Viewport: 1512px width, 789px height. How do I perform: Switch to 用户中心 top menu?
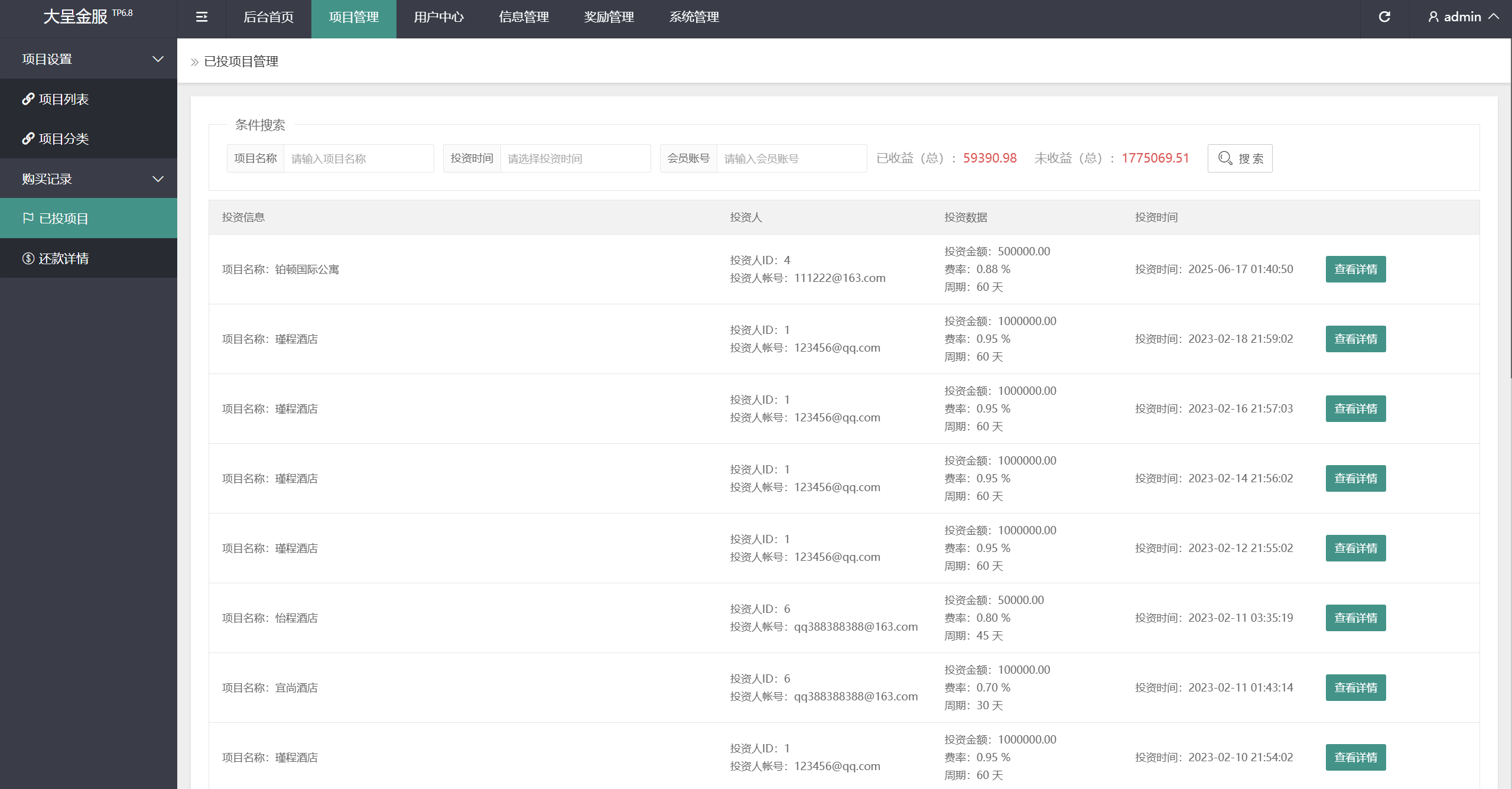[x=438, y=17]
